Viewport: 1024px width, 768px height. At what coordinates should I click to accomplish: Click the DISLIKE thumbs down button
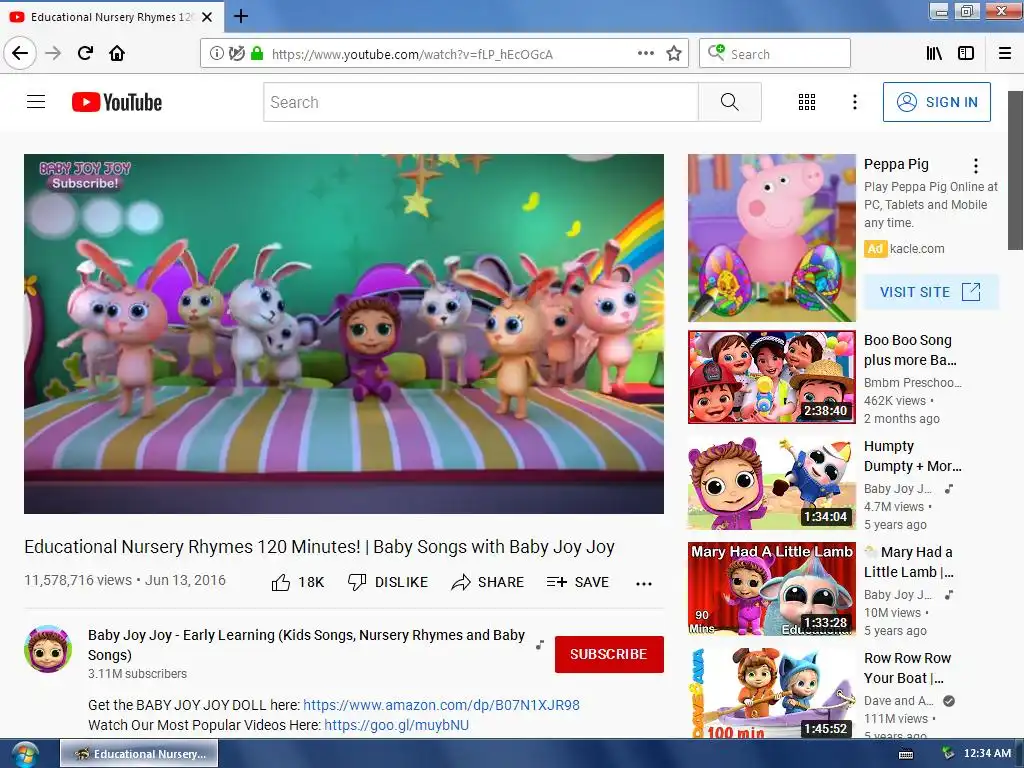coord(388,582)
